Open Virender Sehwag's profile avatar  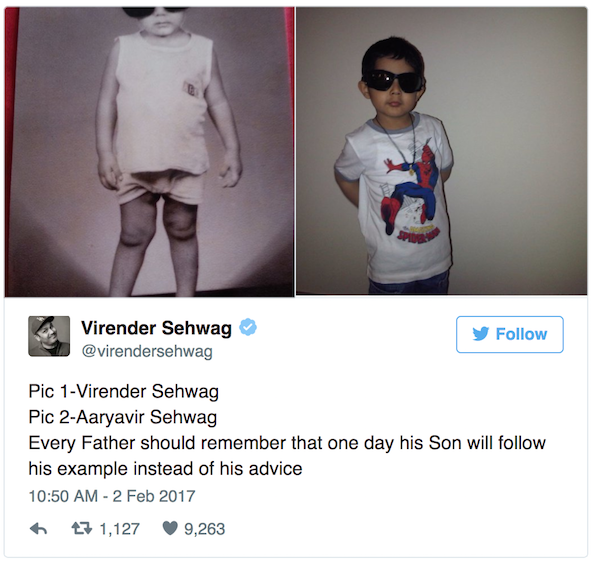(49, 336)
